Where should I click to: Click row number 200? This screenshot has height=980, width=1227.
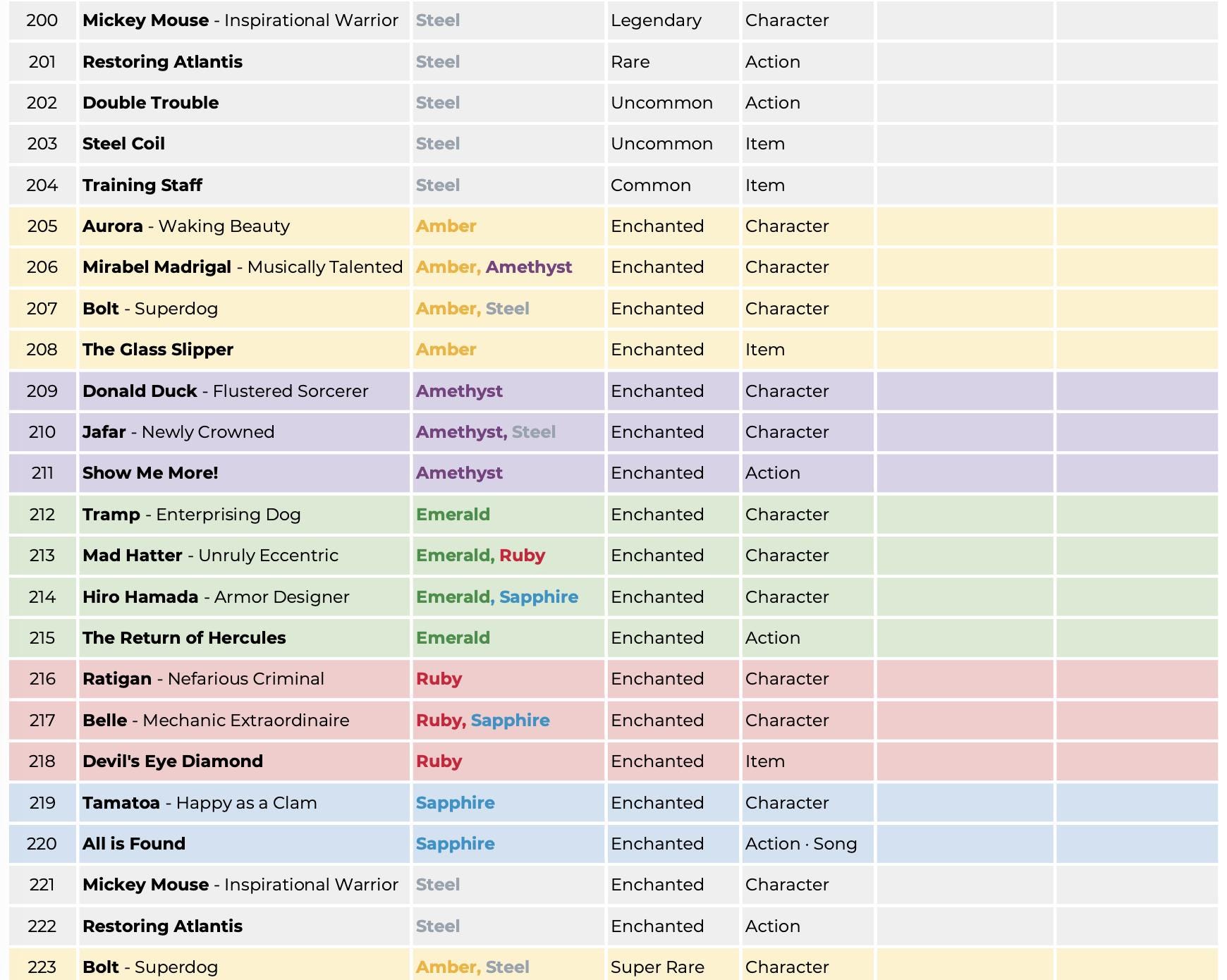42,20
